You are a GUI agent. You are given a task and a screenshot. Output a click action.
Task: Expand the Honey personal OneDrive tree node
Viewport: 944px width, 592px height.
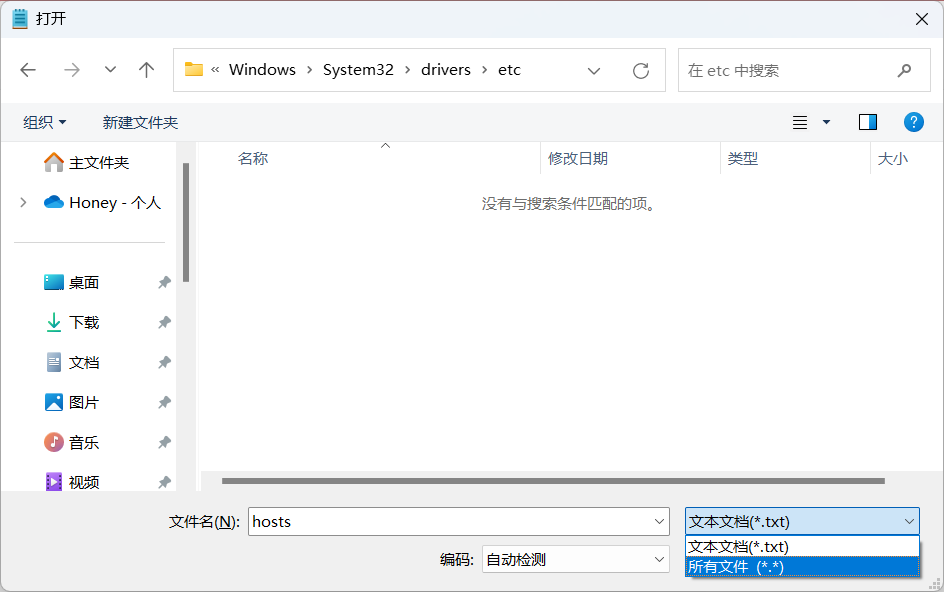tap(23, 203)
